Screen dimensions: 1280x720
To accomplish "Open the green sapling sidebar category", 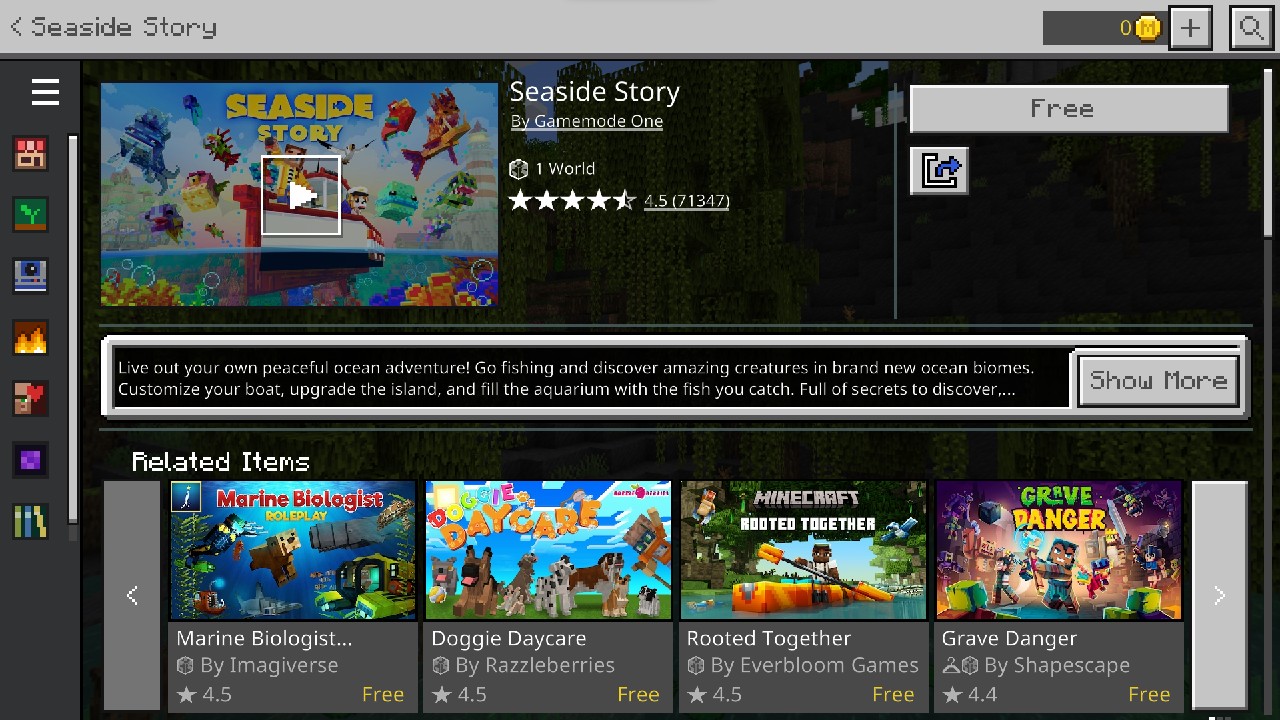I will [30, 214].
